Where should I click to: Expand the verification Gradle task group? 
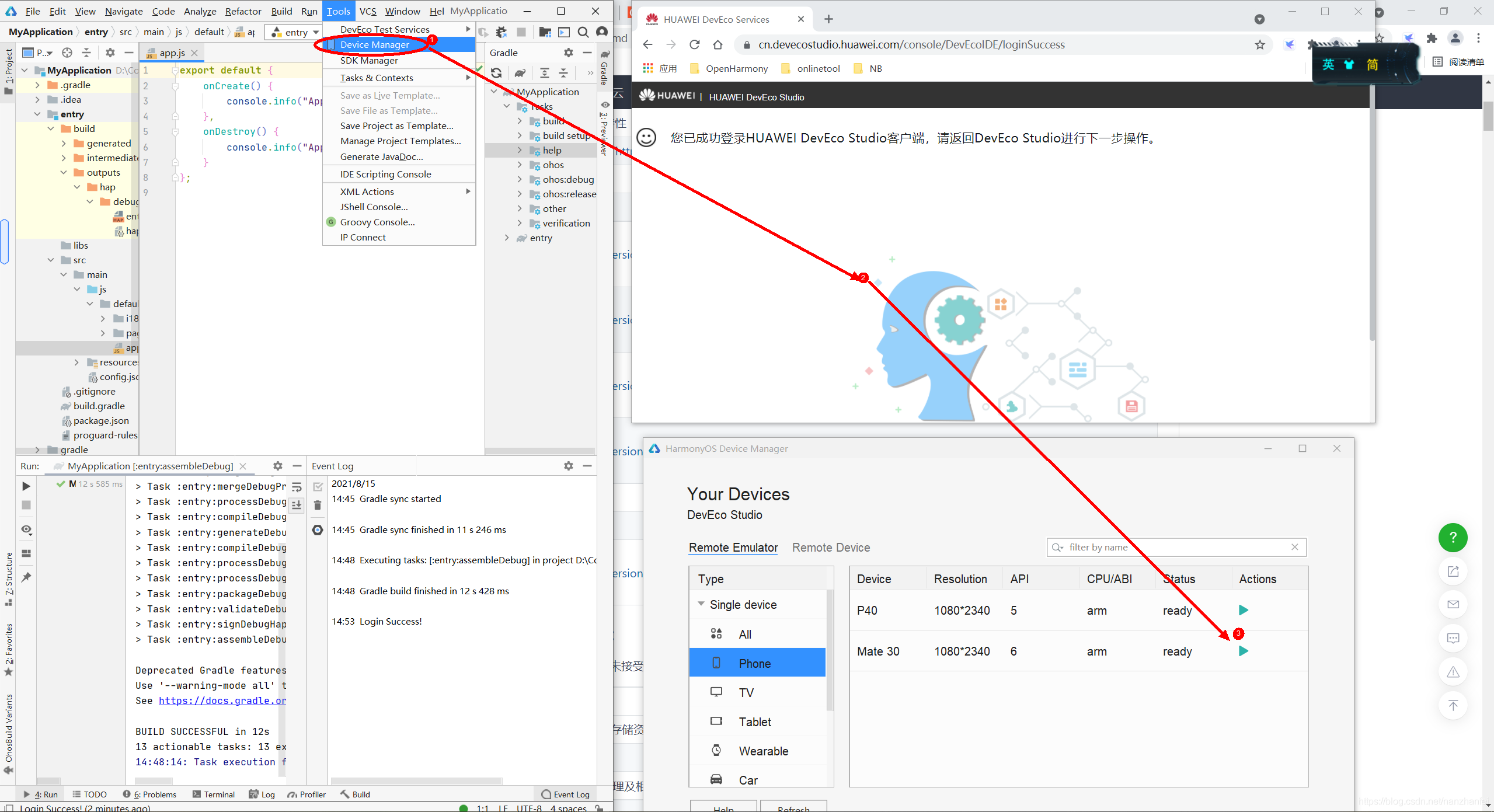pos(520,223)
